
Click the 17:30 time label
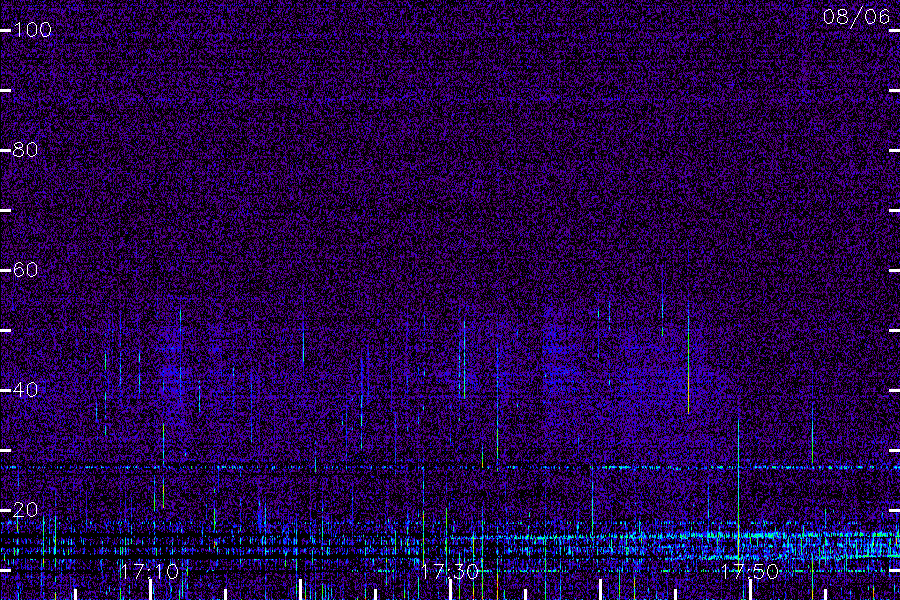point(449,571)
